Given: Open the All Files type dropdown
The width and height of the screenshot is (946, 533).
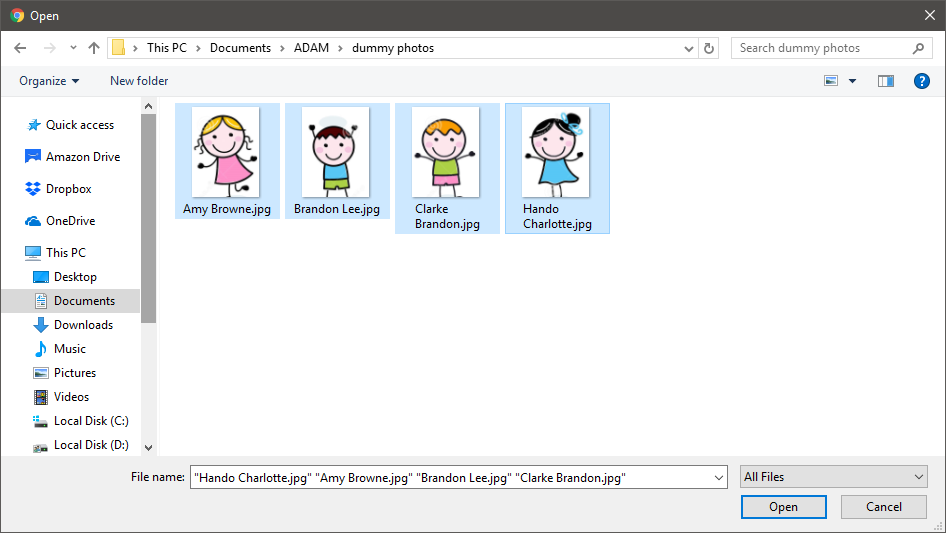Looking at the screenshot, I should [x=834, y=477].
